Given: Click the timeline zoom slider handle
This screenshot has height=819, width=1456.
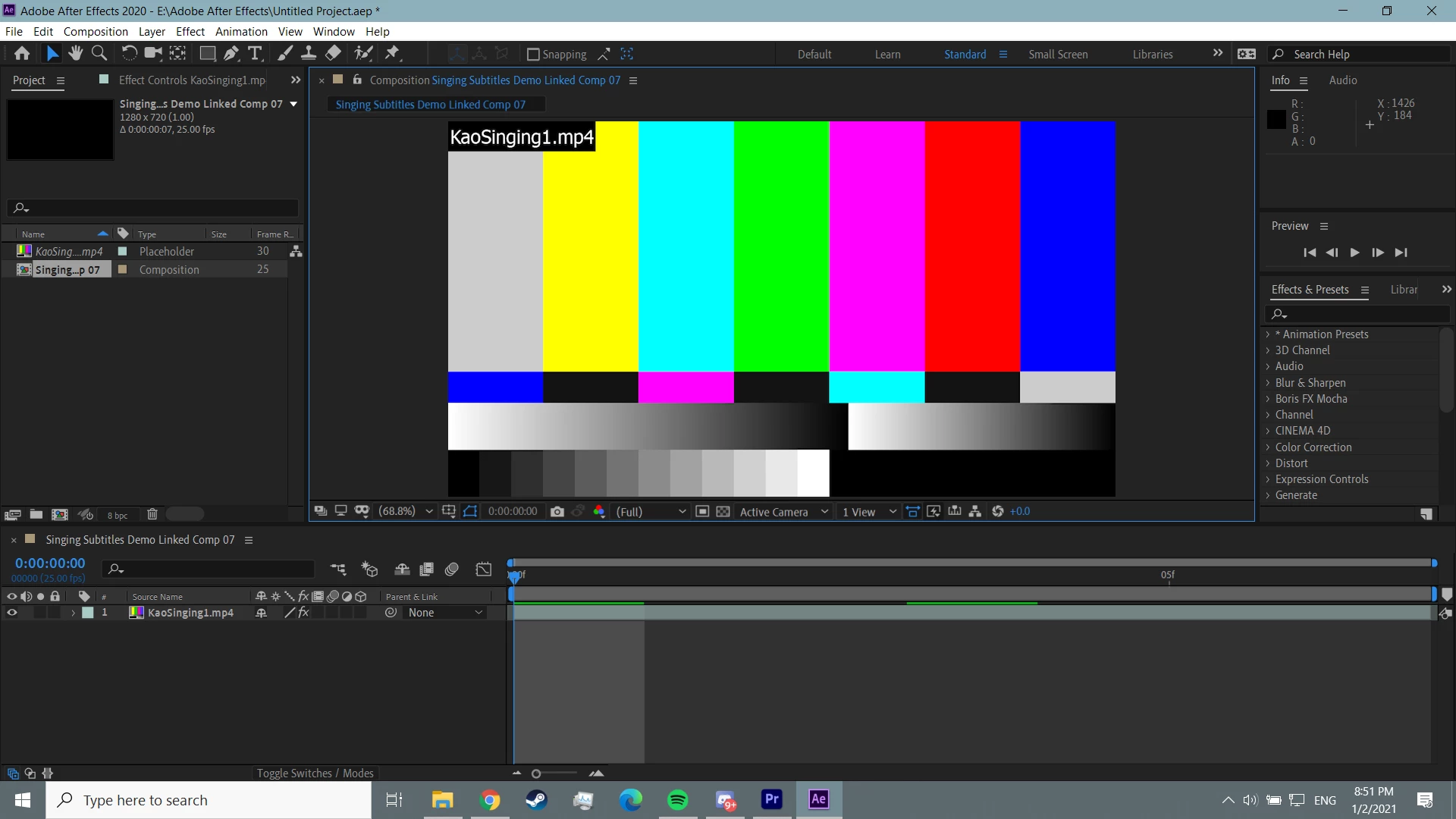Looking at the screenshot, I should click(536, 774).
